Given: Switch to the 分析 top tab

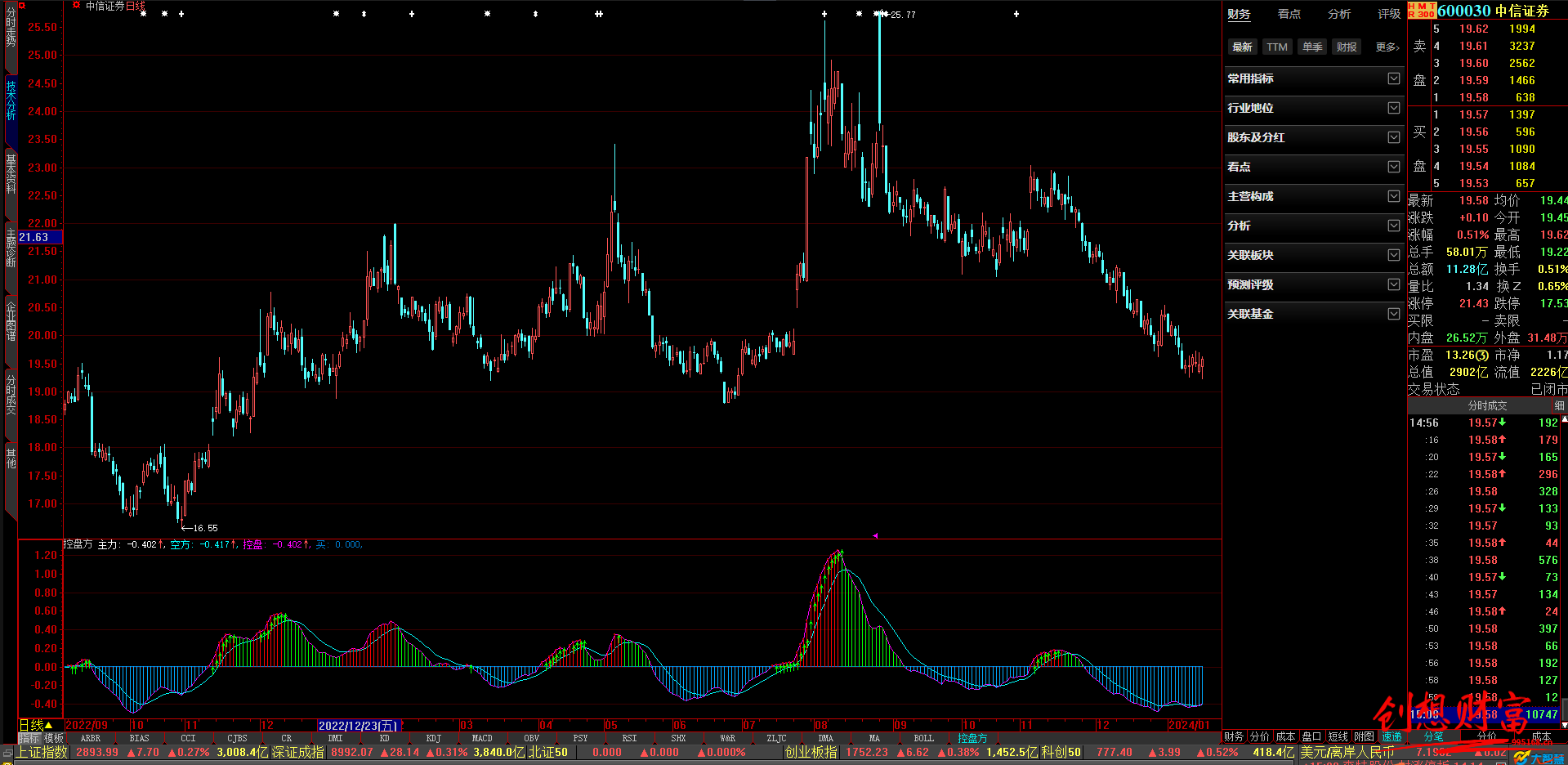Looking at the screenshot, I should point(1338,14).
